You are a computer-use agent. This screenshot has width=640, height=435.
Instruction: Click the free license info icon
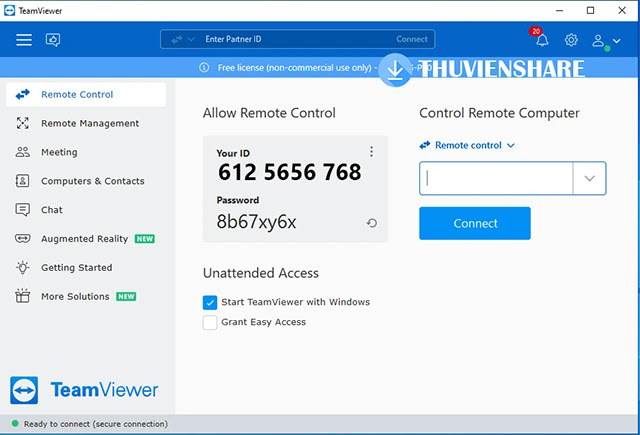point(204,67)
